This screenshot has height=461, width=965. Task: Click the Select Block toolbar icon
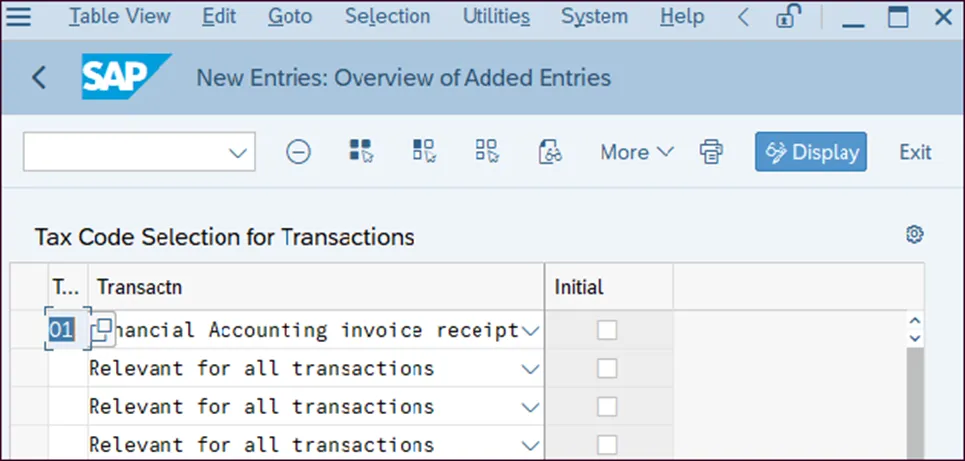(423, 152)
